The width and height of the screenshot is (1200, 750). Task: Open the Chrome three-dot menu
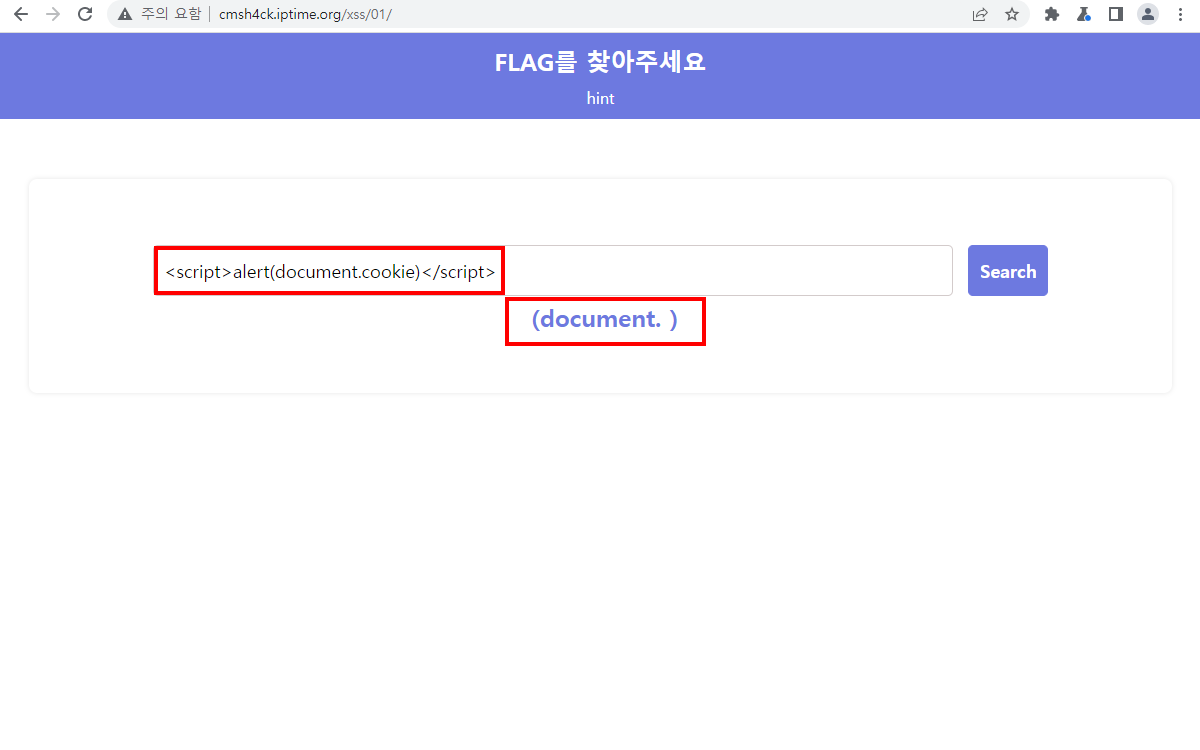[1181, 14]
